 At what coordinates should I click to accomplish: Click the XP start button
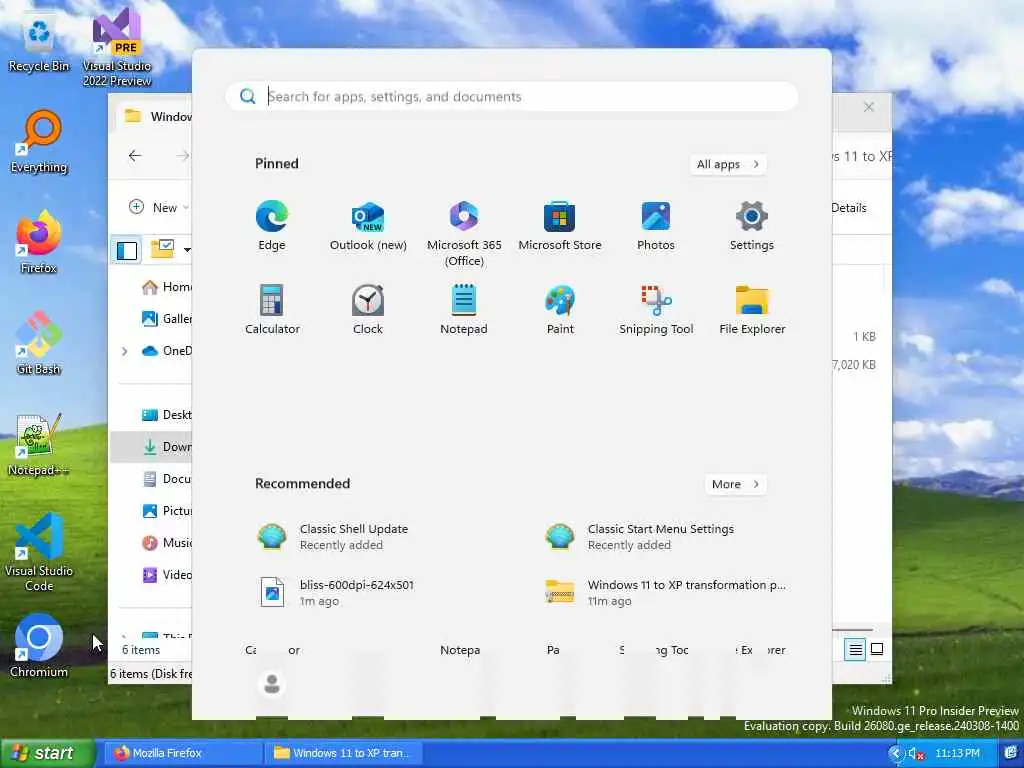(x=46, y=753)
